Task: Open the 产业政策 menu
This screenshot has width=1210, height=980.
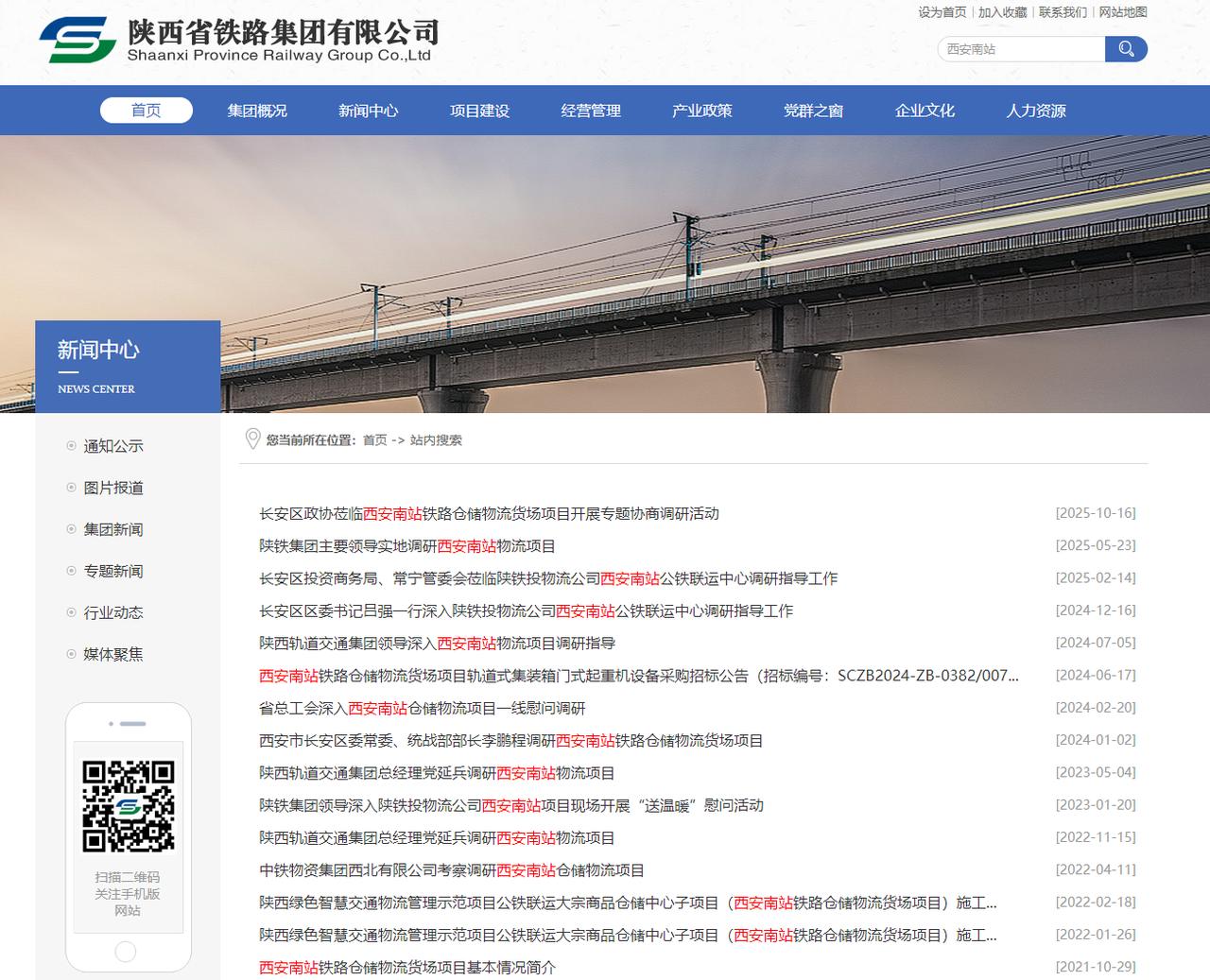Action: [702, 111]
